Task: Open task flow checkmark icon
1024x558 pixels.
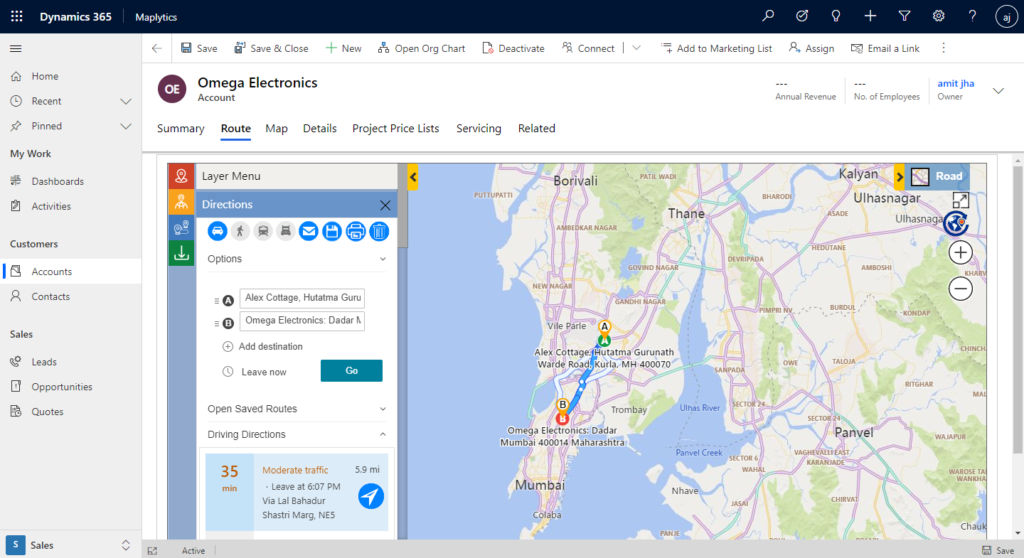Action: [802, 16]
